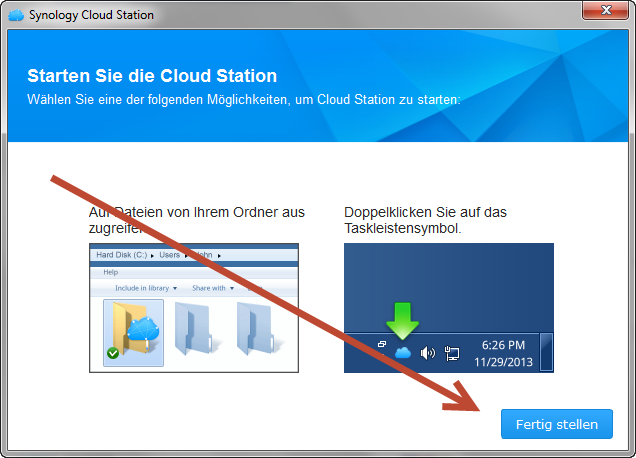Open the 'Include in library' dropdown
The image size is (636, 458).
pyautogui.click(x=146, y=288)
